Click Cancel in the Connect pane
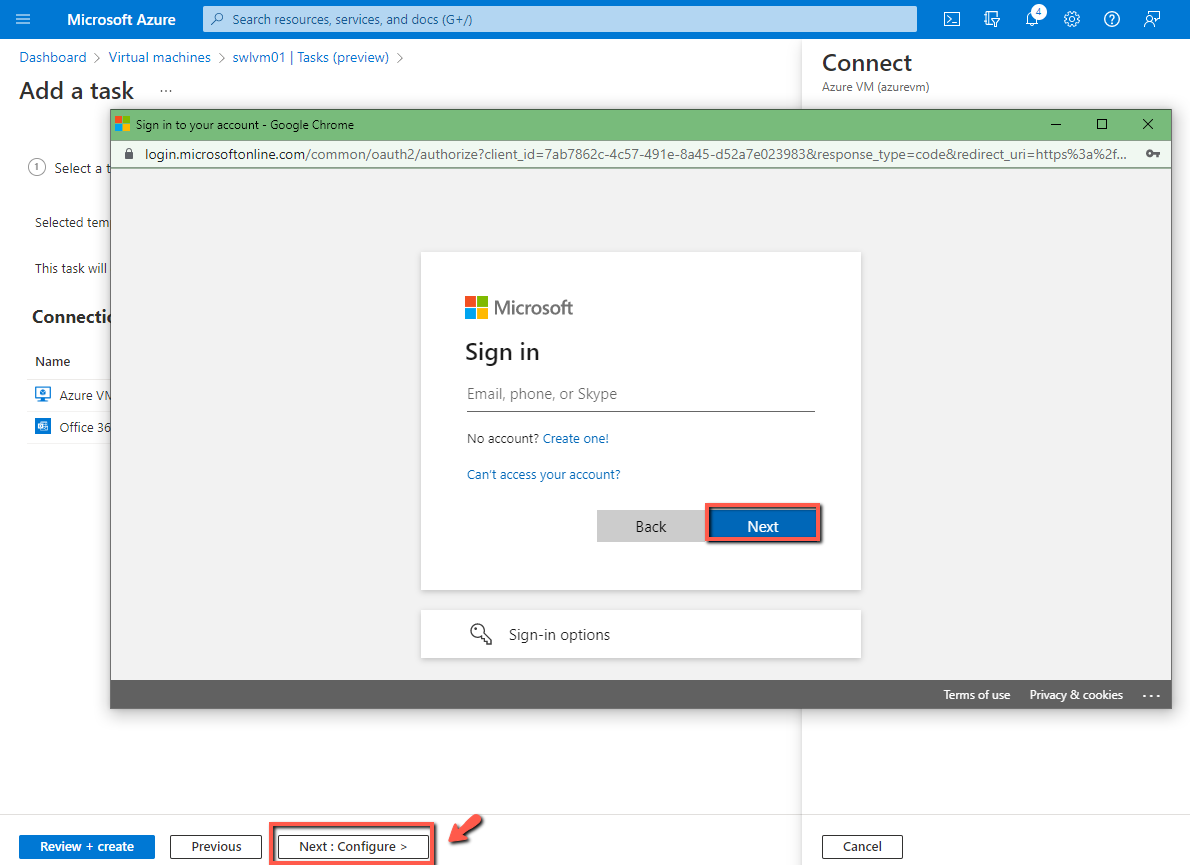 tap(862, 846)
